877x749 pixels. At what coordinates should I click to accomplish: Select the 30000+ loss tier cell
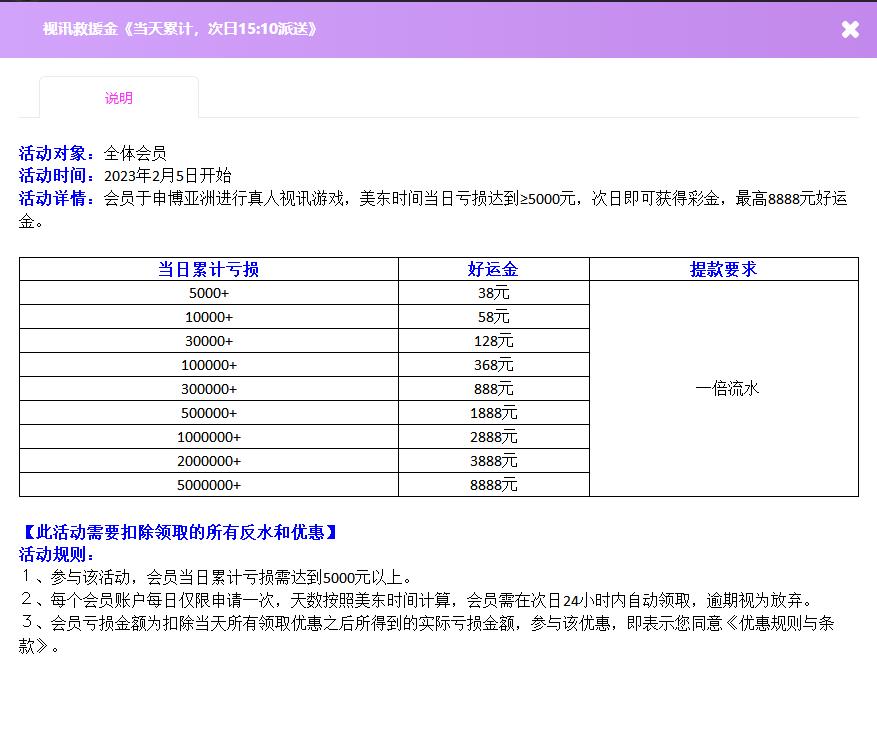(208, 341)
